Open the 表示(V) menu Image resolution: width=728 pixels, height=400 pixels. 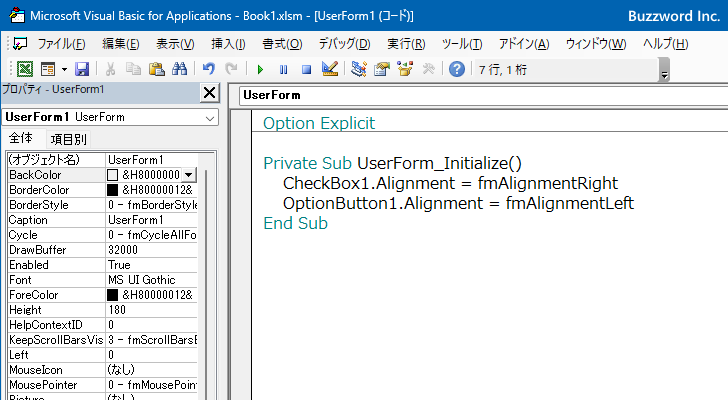click(175, 44)
